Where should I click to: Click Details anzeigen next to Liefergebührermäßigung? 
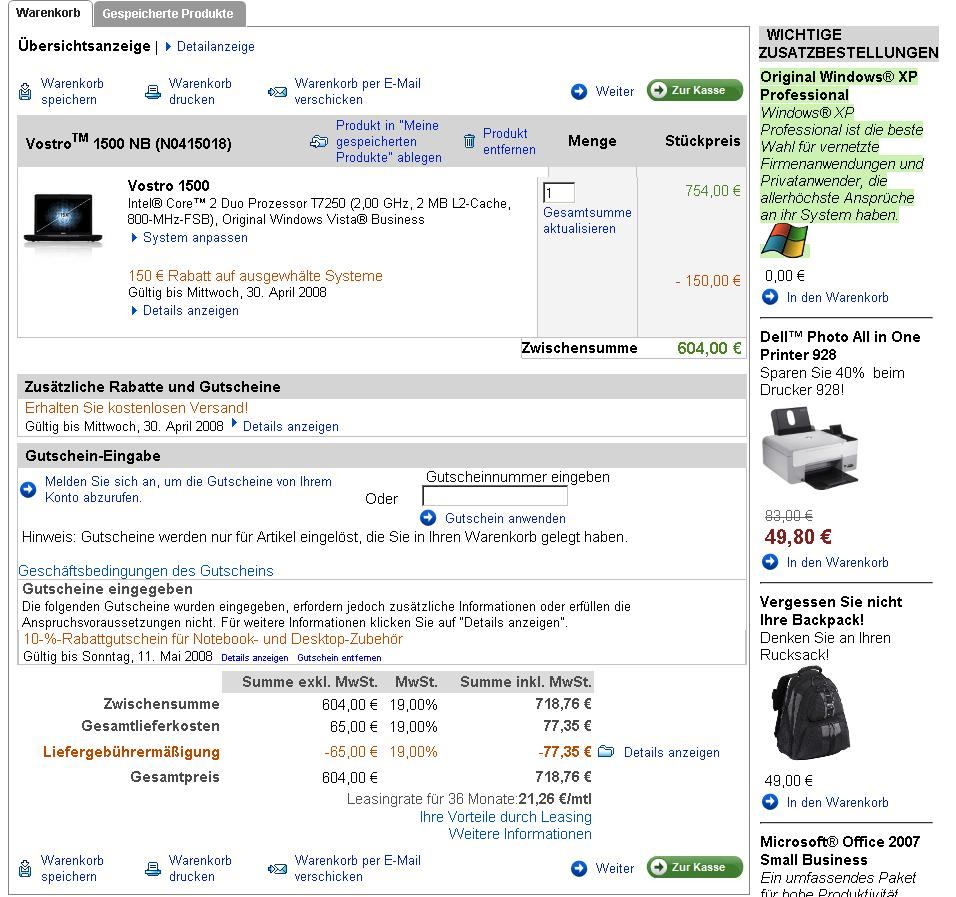671,752
